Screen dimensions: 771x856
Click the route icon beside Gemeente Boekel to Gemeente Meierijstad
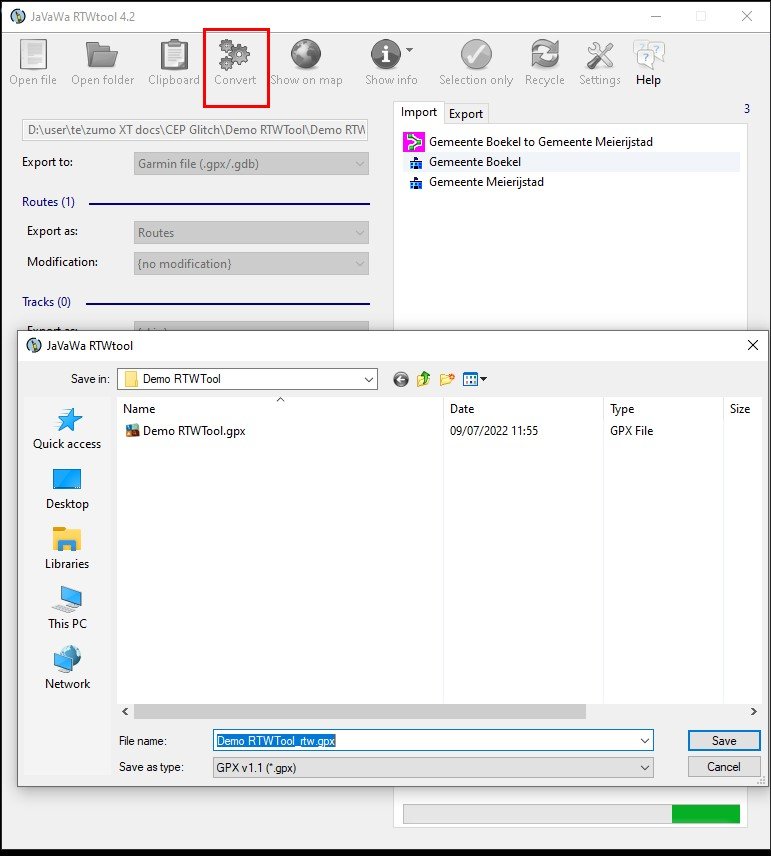(413, 142)
